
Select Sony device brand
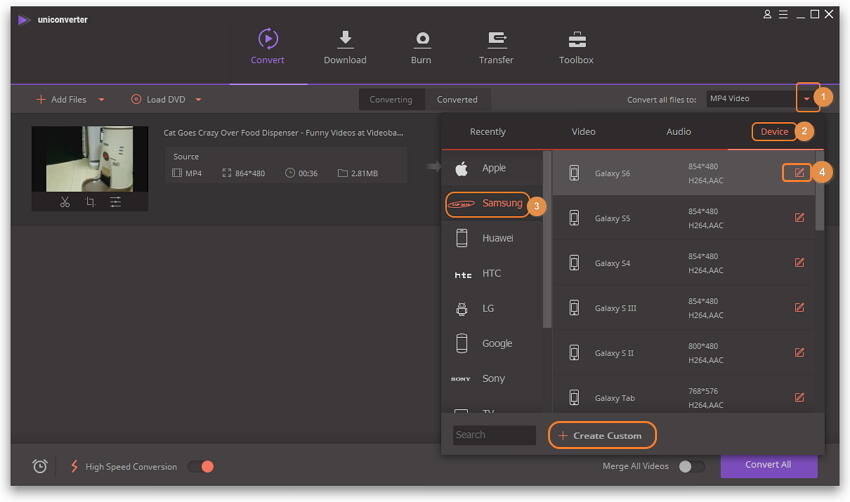(x=492, y=378)
